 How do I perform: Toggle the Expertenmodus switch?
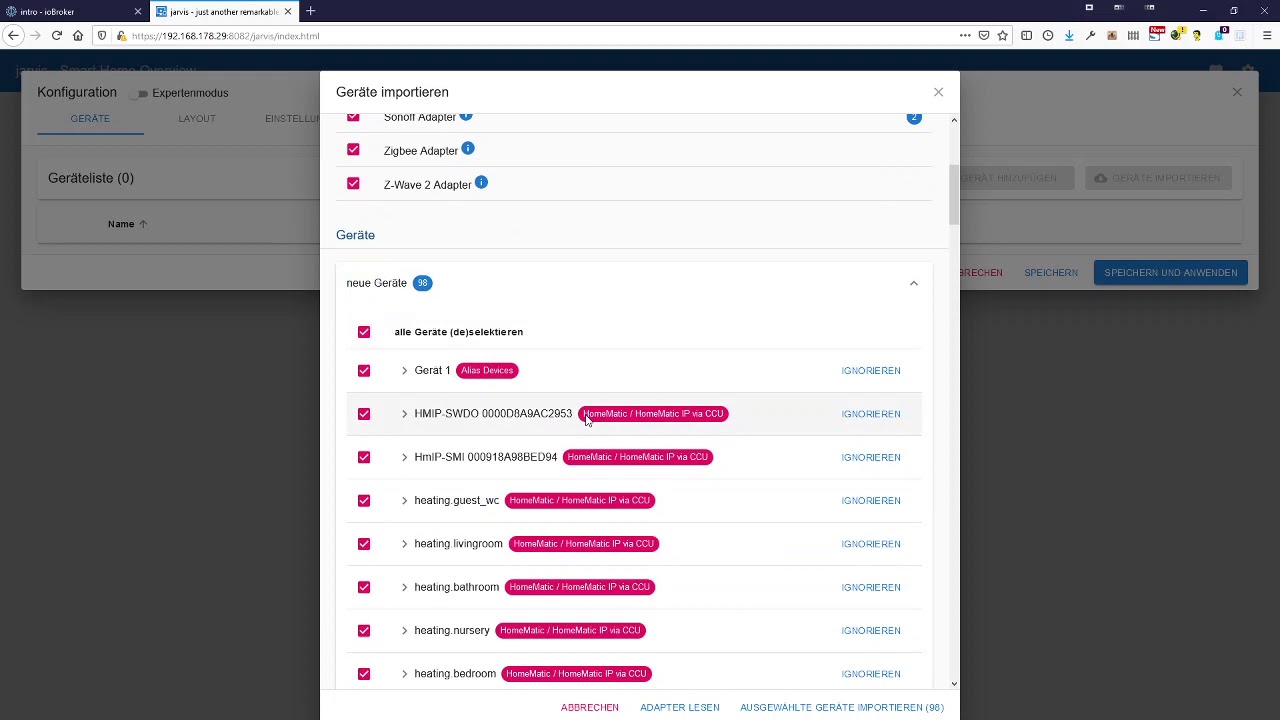click(140, 93)
